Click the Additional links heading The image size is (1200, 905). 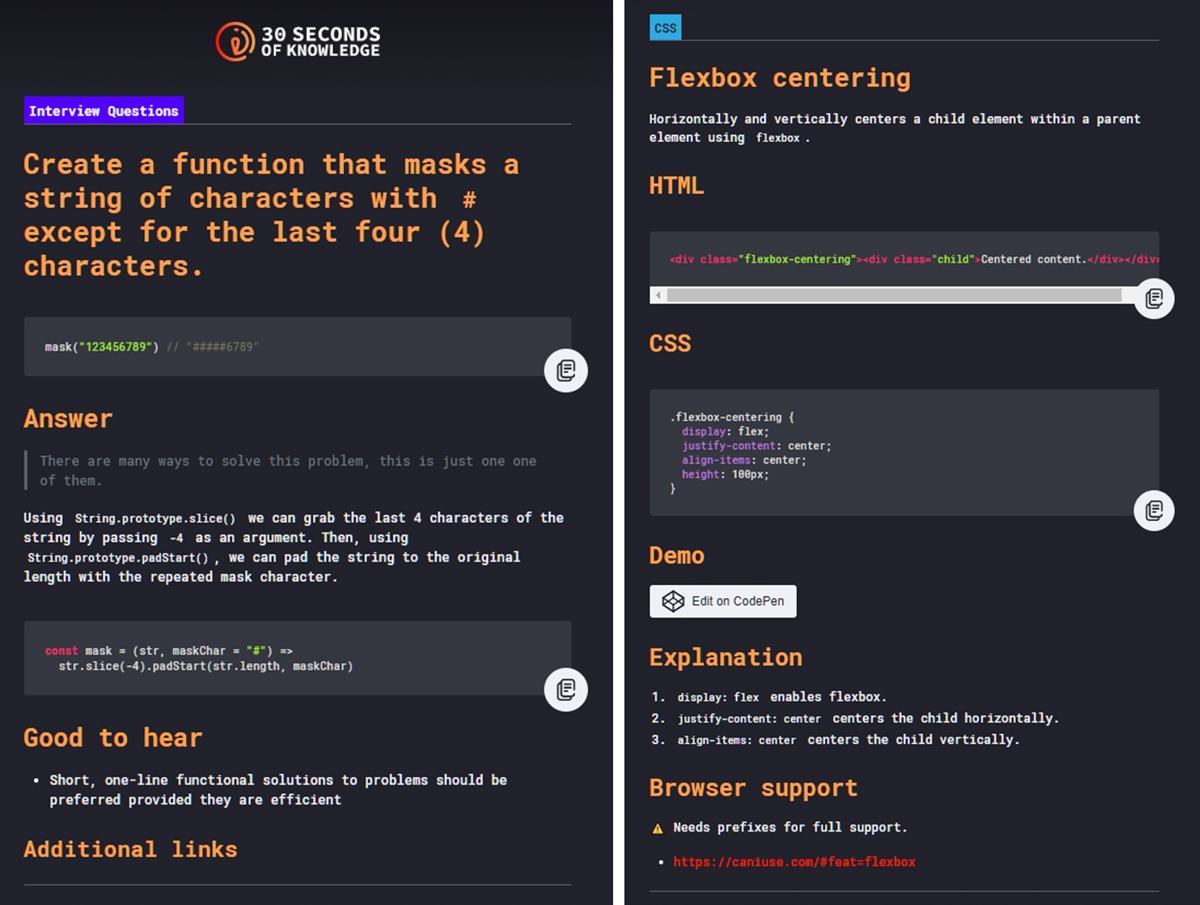[130, 849]
